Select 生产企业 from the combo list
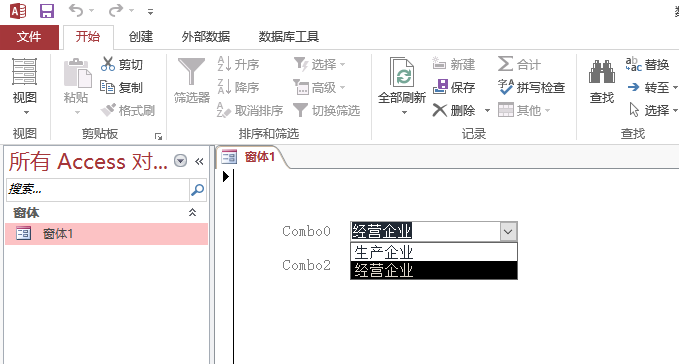 [433, 252]
